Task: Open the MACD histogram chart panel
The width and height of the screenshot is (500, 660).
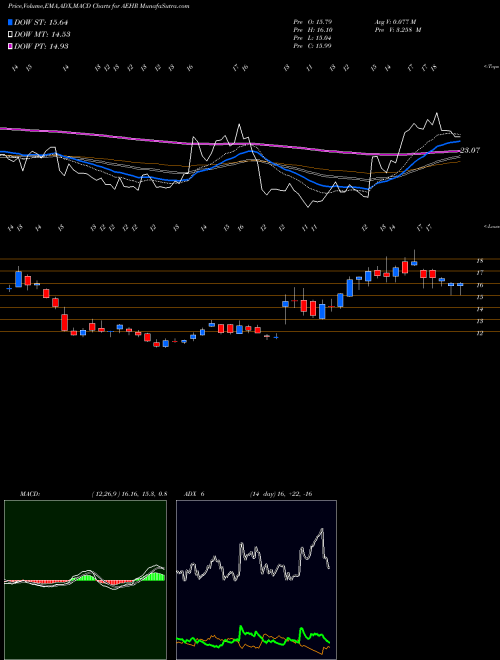Action: pyautogui.click(x=85, y=580)
